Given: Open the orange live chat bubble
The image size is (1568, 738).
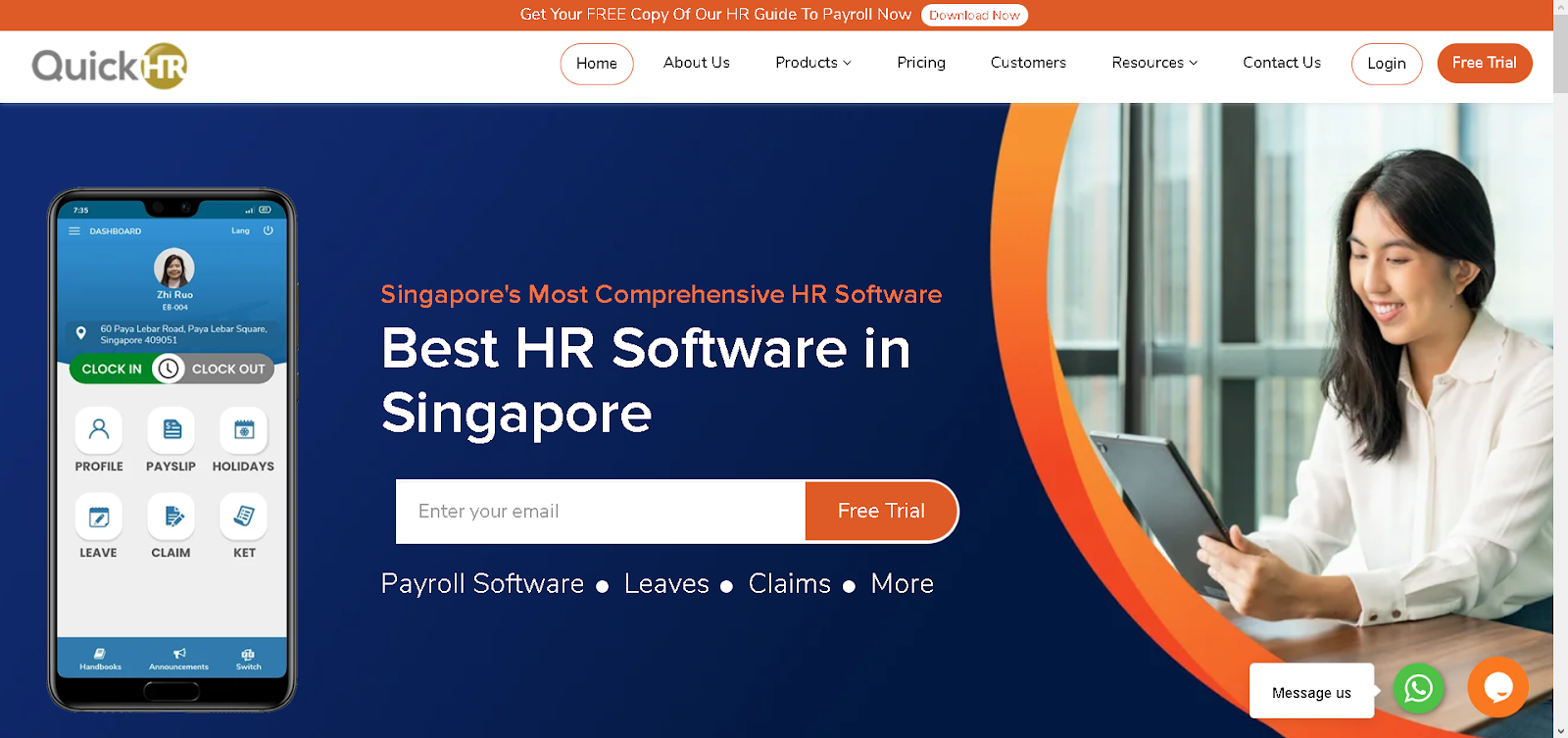Looking at the screenshot, I should pyautogui.click(x=1497, y=687).
